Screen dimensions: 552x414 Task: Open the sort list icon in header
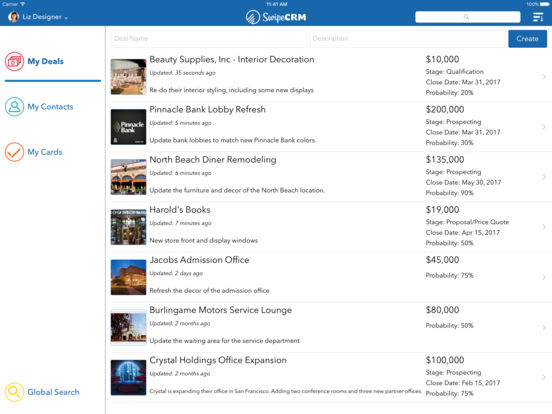click(538, 17)
